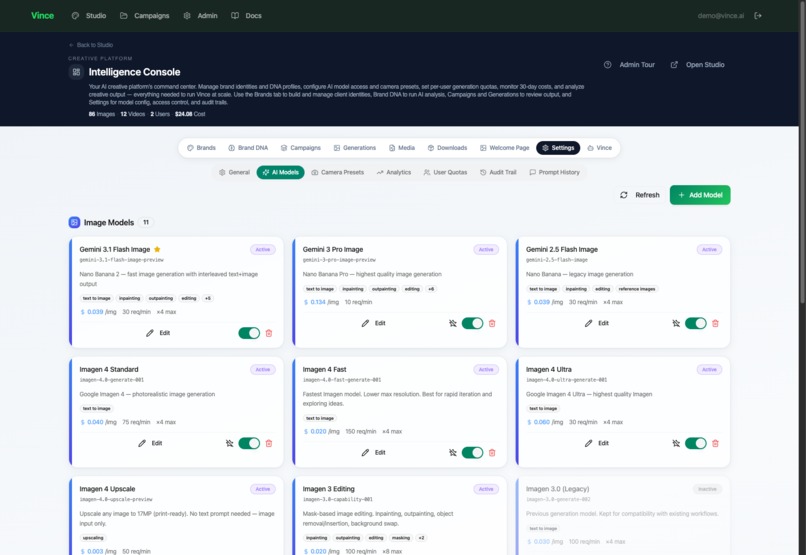This screenshot has width=806, height=555.
Task: Expand the +2 tags on Imagen 3 Editing
Action: (422, 538)
